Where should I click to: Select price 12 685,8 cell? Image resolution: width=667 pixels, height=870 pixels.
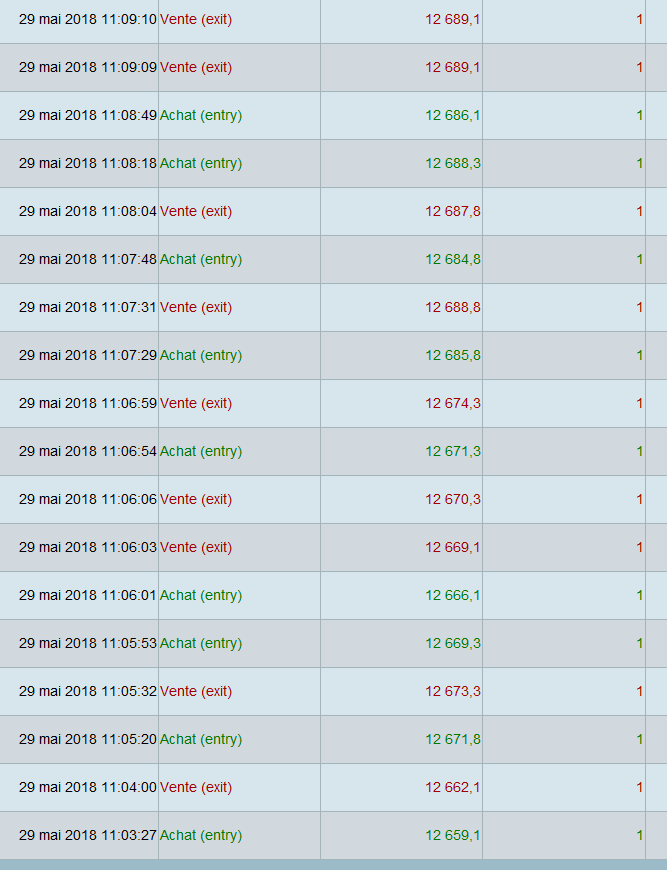point(452,355)
